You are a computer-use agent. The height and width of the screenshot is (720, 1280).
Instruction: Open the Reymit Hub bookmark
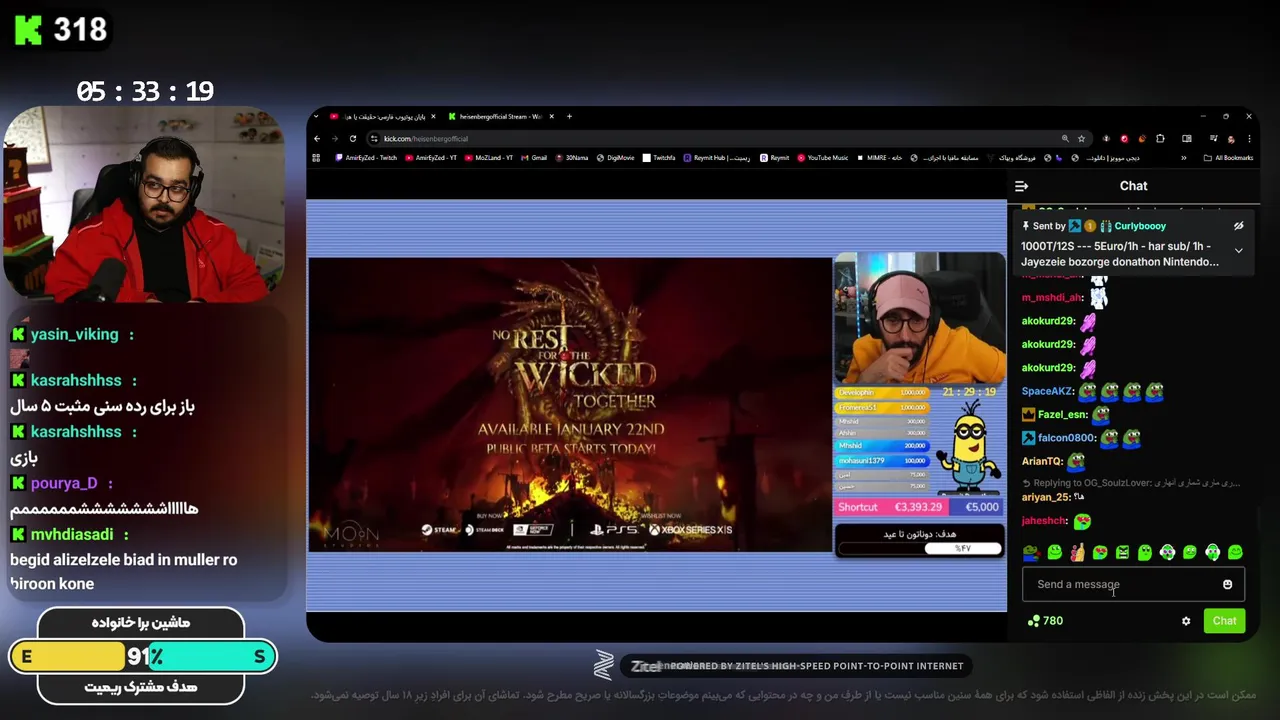pos(717,158)
